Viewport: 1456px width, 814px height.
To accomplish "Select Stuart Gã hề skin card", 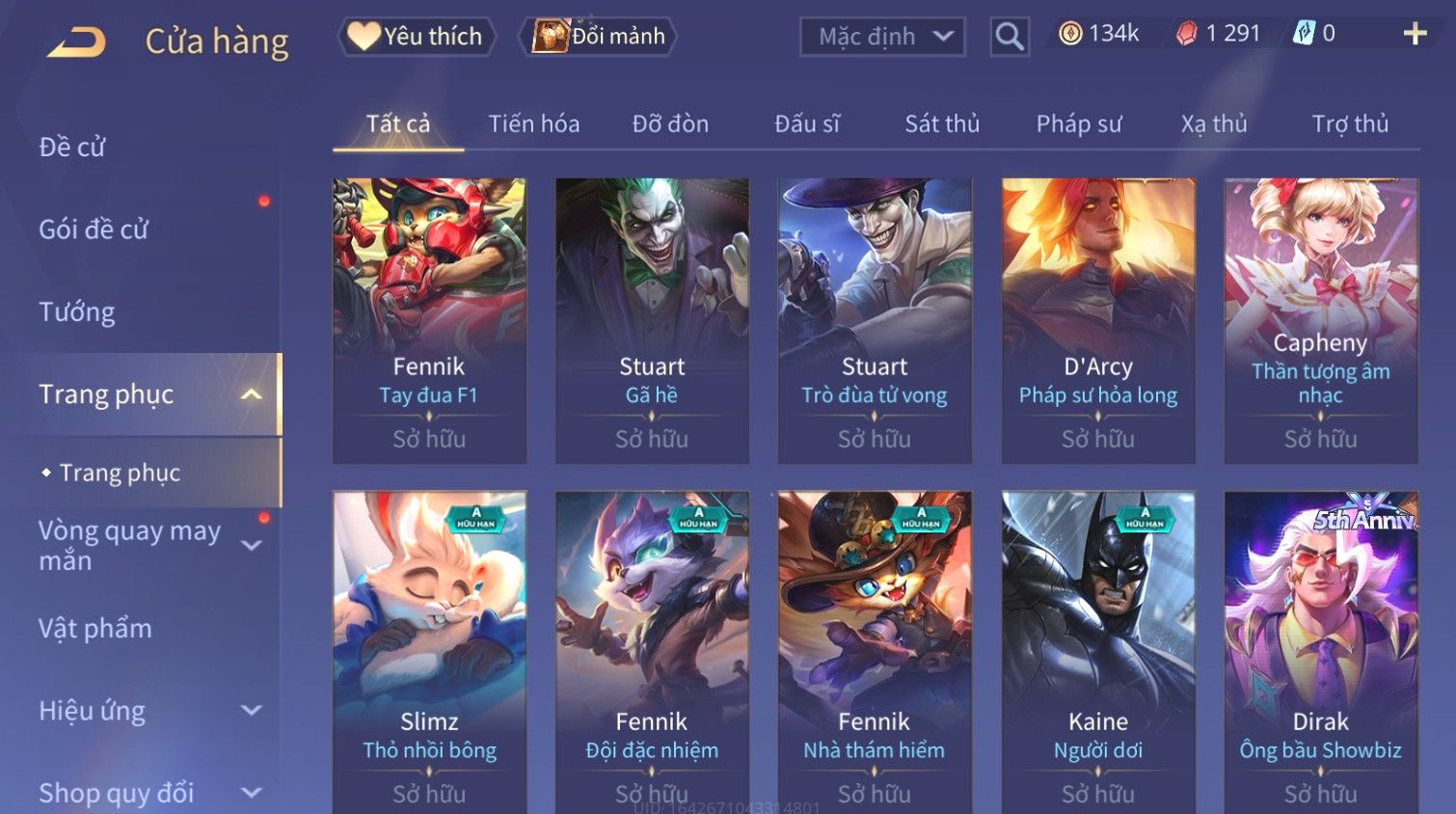I will [652, 320].
